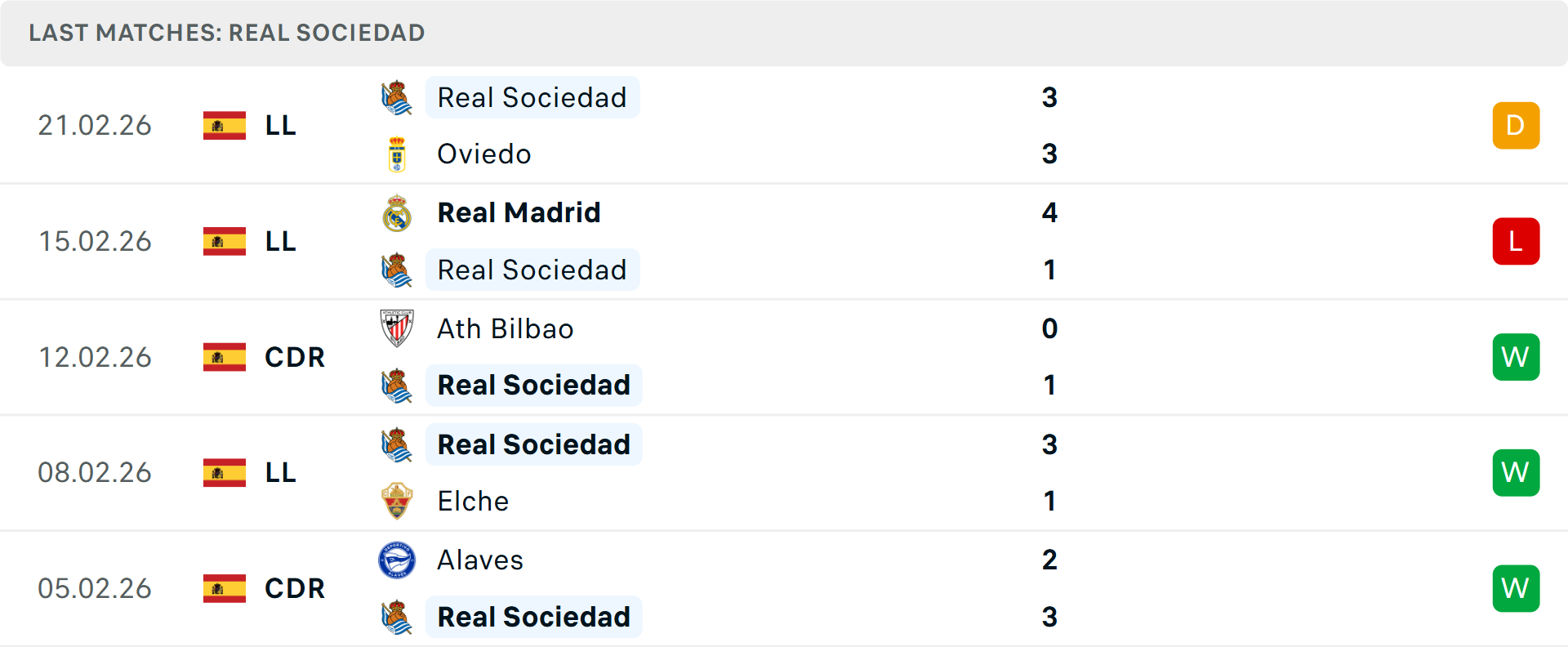Screen dimensions: 1568x647
Task: Click the red L loss badge
Action: point(1516,242)
